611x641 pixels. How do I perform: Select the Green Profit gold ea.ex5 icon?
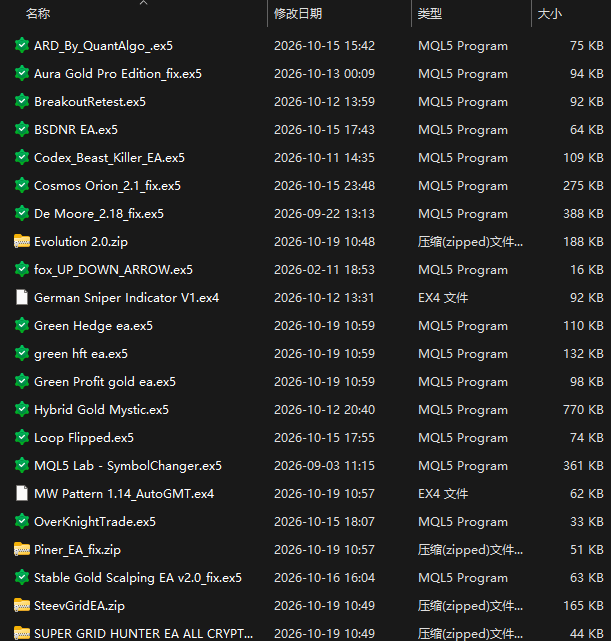pyautogui.click(x=22, y=381)
